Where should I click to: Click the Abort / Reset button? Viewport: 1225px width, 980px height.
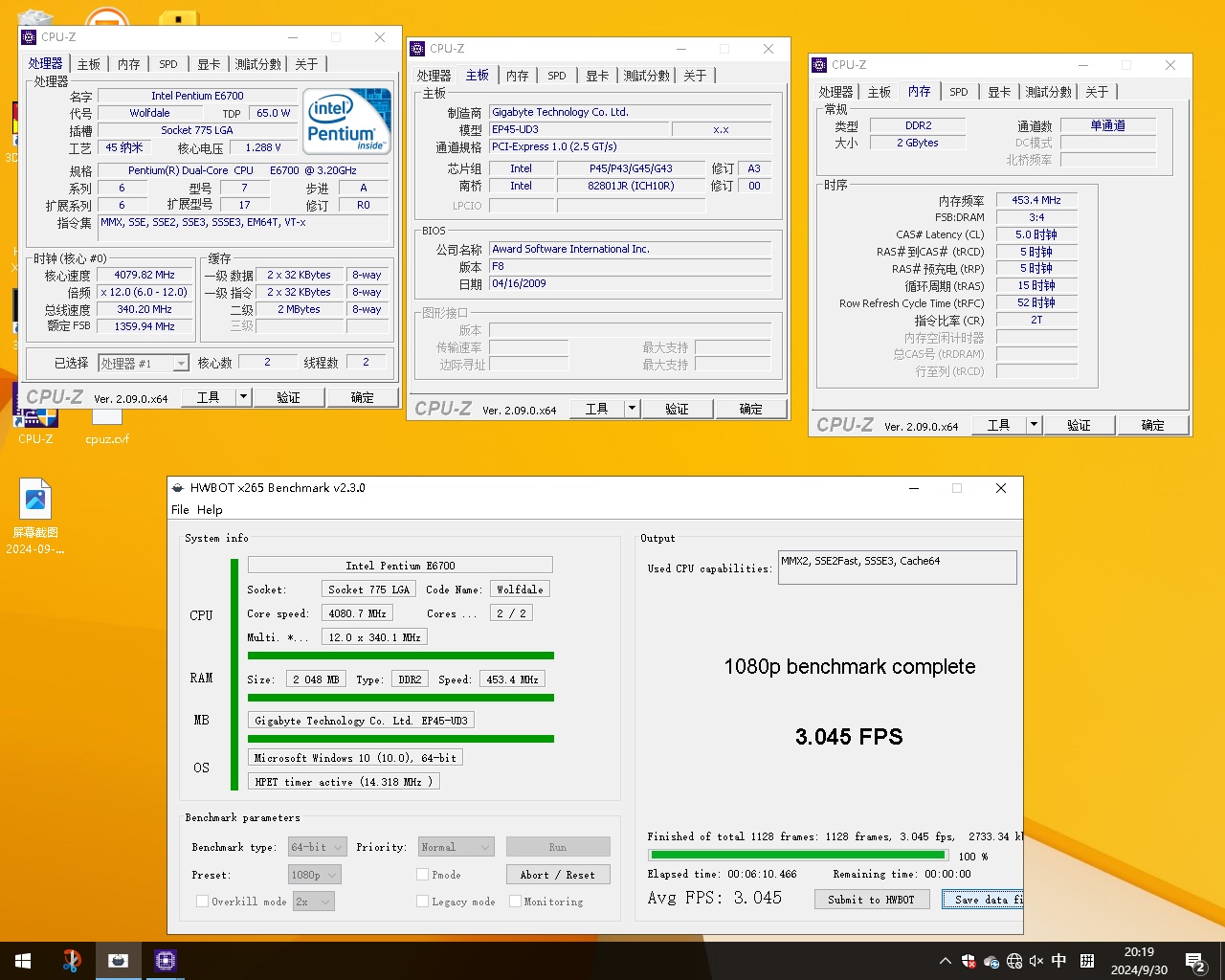[558, 875]
